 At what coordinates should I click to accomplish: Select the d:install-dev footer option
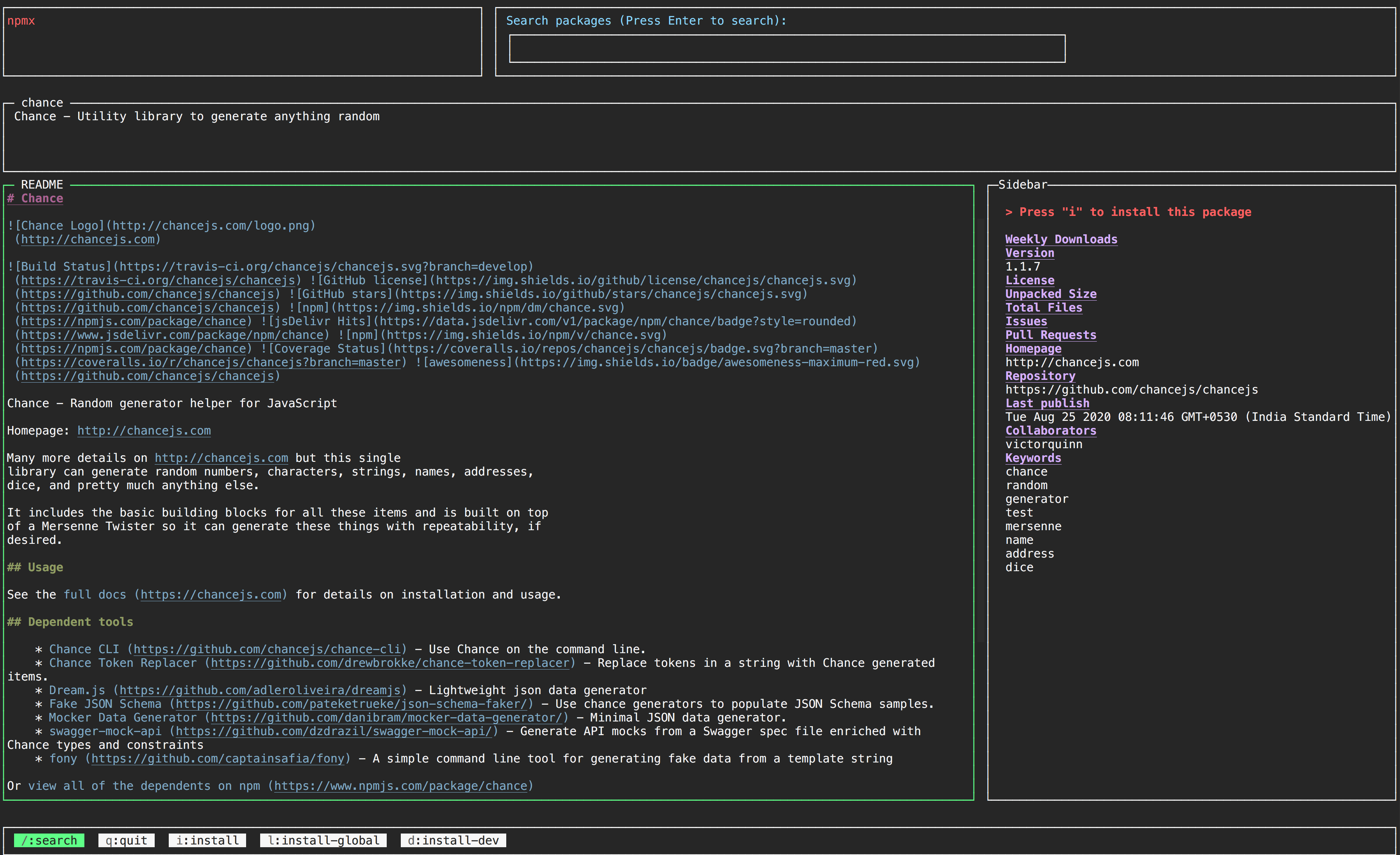(453, 840)
